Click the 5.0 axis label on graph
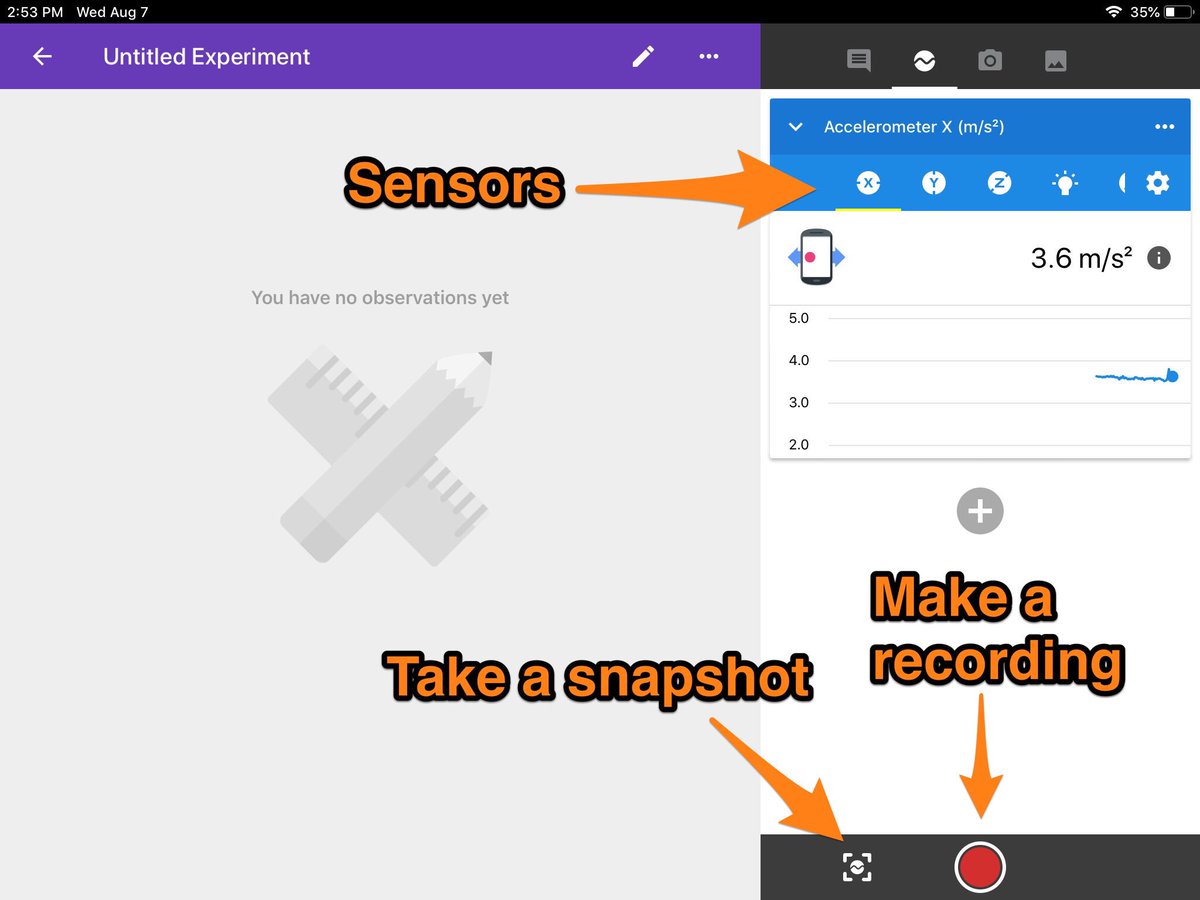1200x900 pixels. coord(799,319)
